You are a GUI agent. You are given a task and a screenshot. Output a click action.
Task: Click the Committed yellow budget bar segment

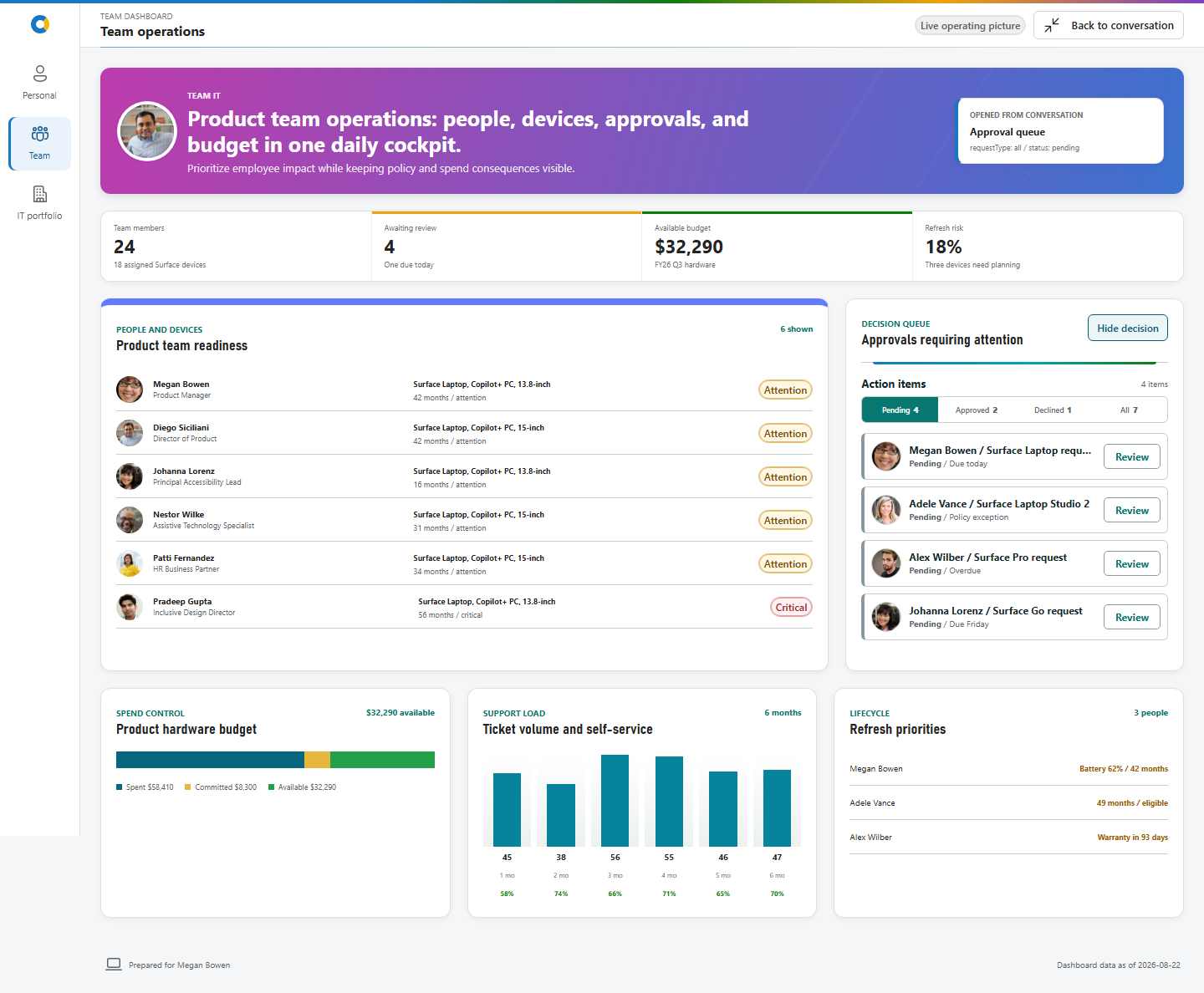317,760
